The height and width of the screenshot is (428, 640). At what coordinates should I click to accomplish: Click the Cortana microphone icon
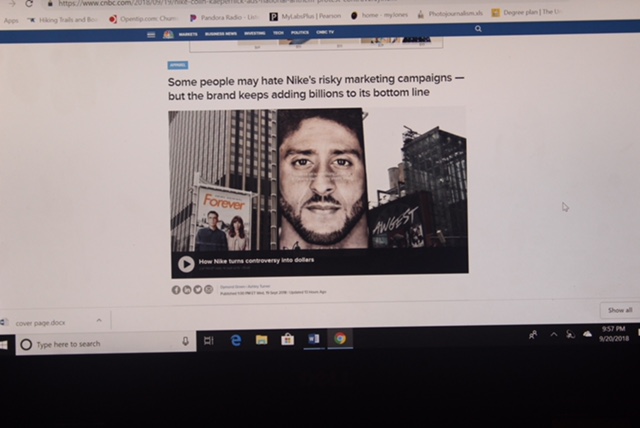pos(185,341)
